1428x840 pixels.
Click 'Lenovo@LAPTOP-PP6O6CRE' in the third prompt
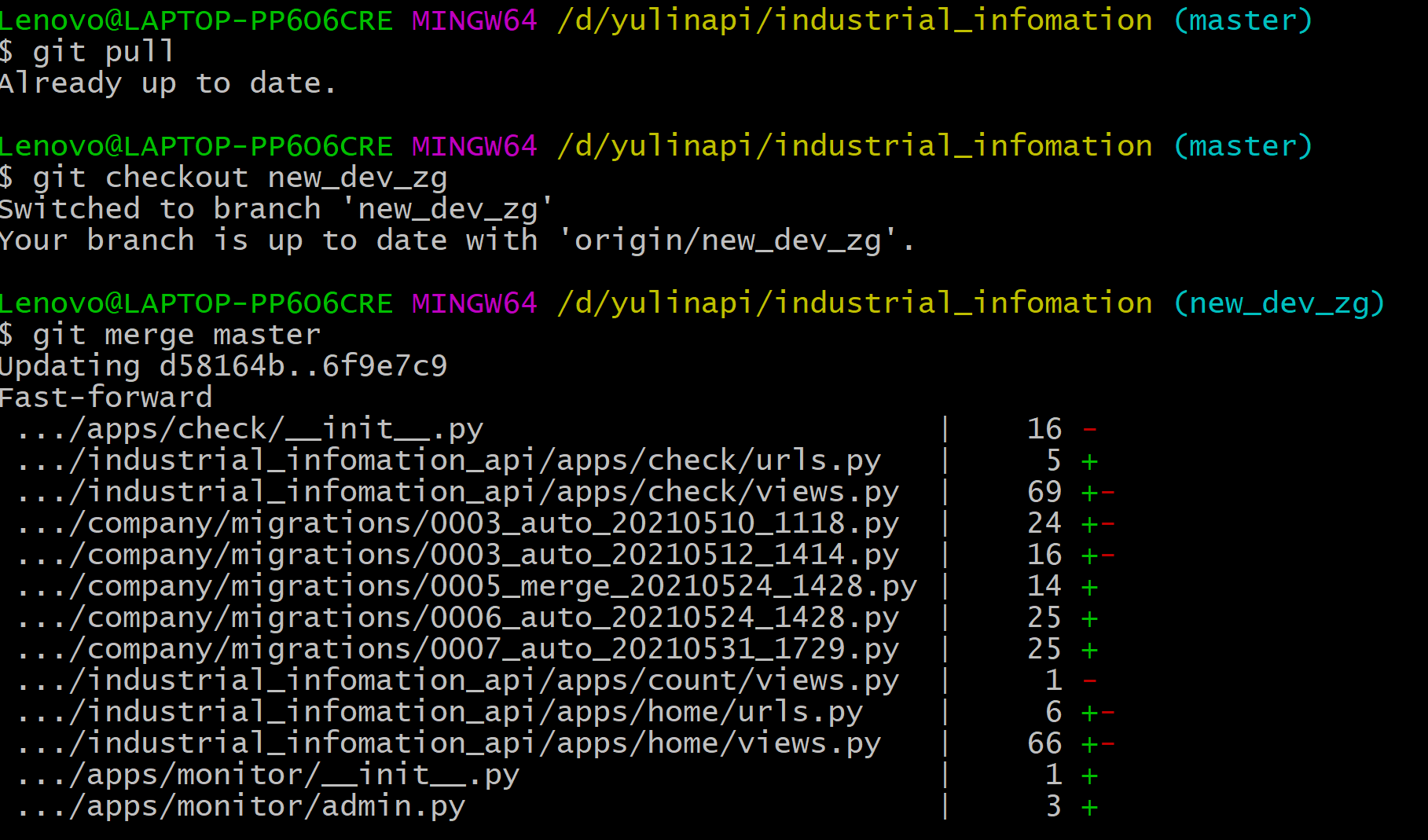196,303
